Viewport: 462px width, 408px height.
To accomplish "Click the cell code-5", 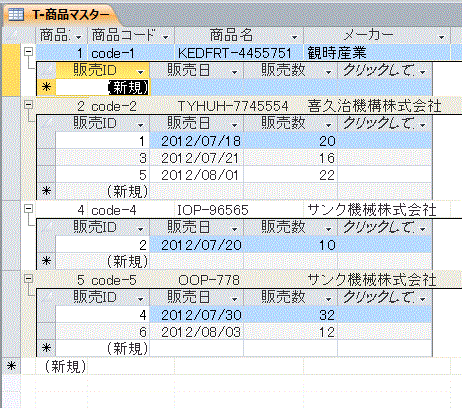I will click(131, 280).
